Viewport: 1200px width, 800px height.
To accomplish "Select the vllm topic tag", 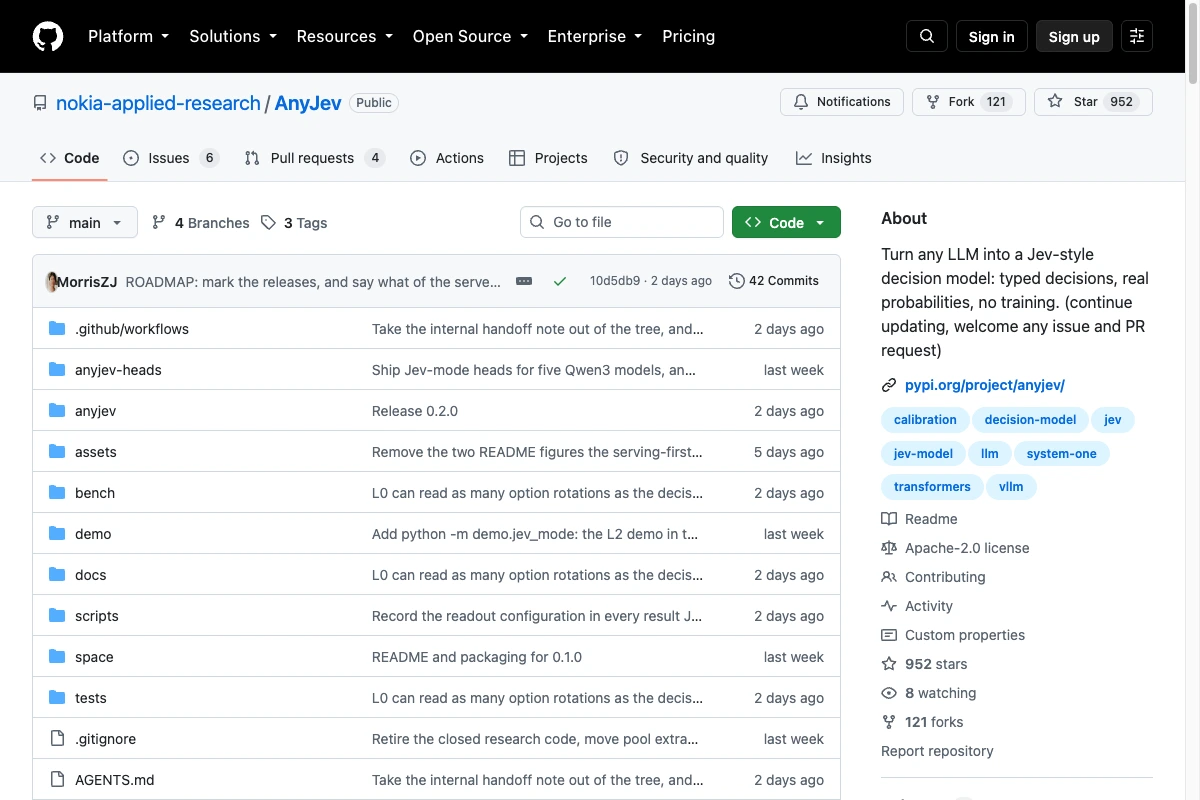I will pos(1011,487).
